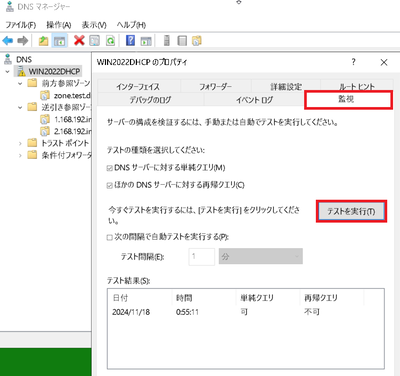Click the テスト間隔 number input field
400x376 pixels.
[x=202, y=257]
